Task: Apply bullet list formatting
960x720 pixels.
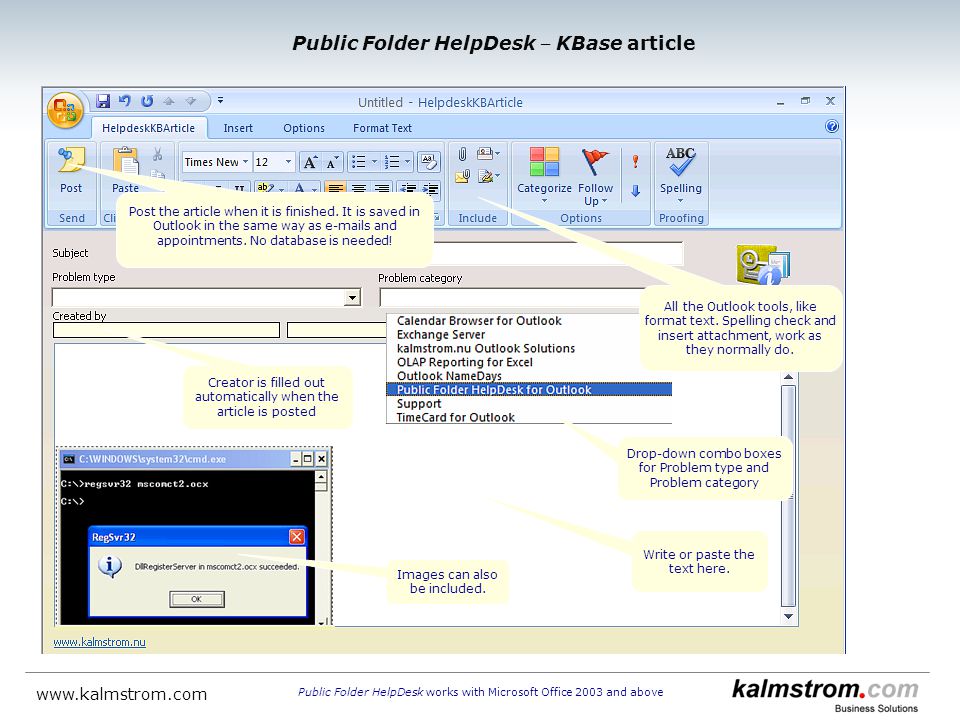Action: [x=359, y=162]
